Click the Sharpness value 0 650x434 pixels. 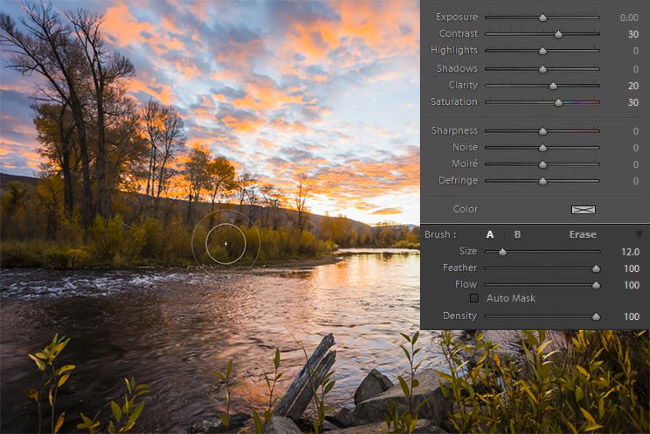pyautogui.click(x=635, y=131)
